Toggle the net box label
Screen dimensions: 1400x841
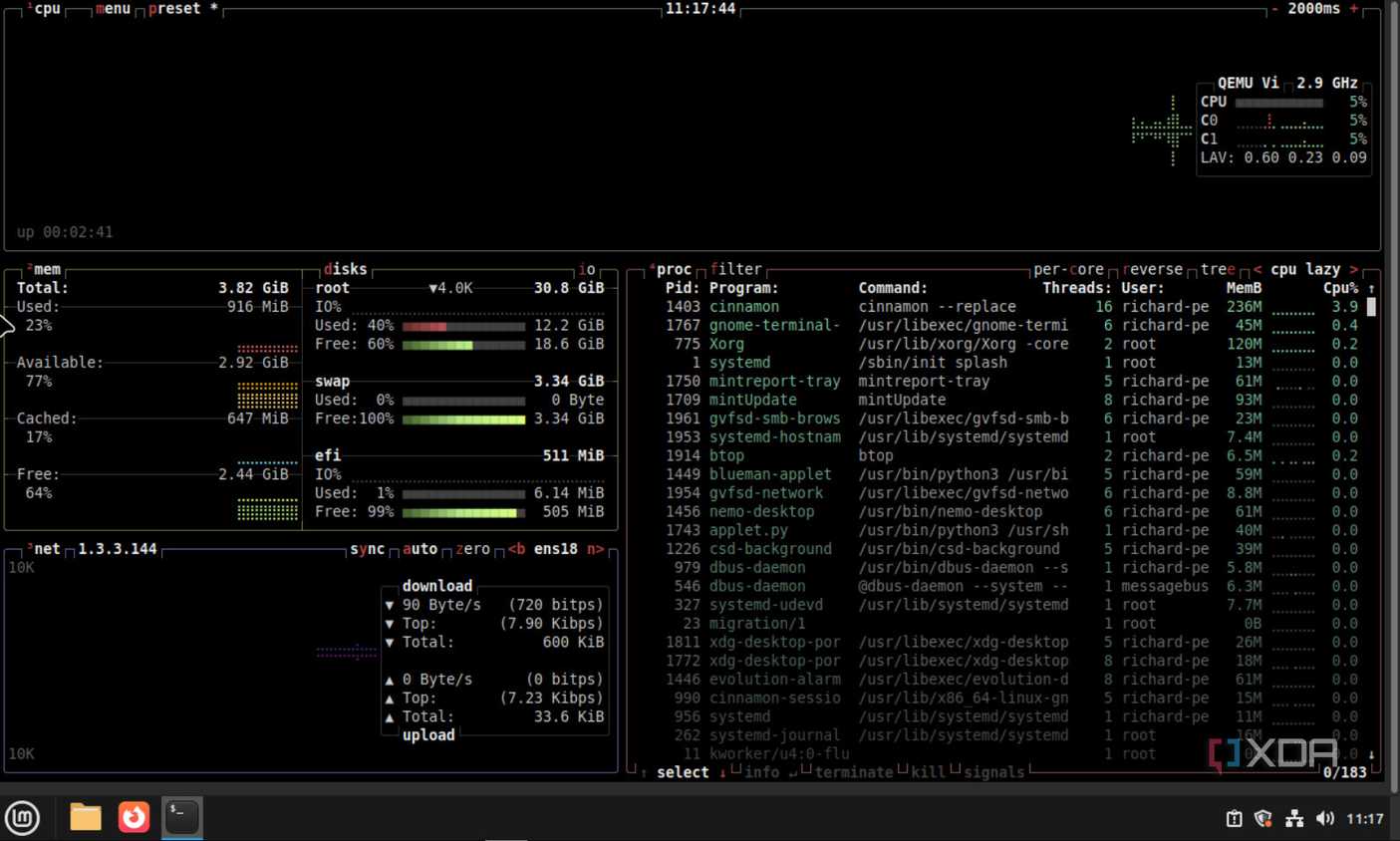pyautogui.click(x=44, y=549)
